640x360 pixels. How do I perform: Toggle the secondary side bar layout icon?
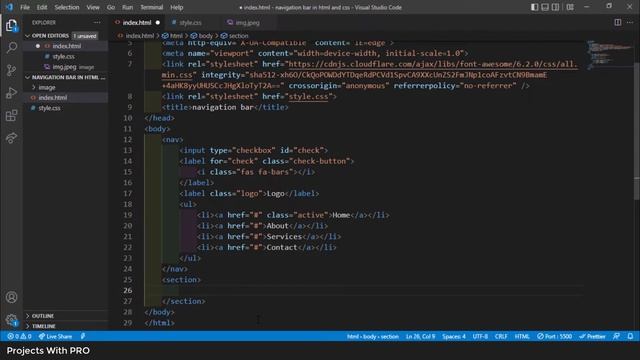[556, 7]
